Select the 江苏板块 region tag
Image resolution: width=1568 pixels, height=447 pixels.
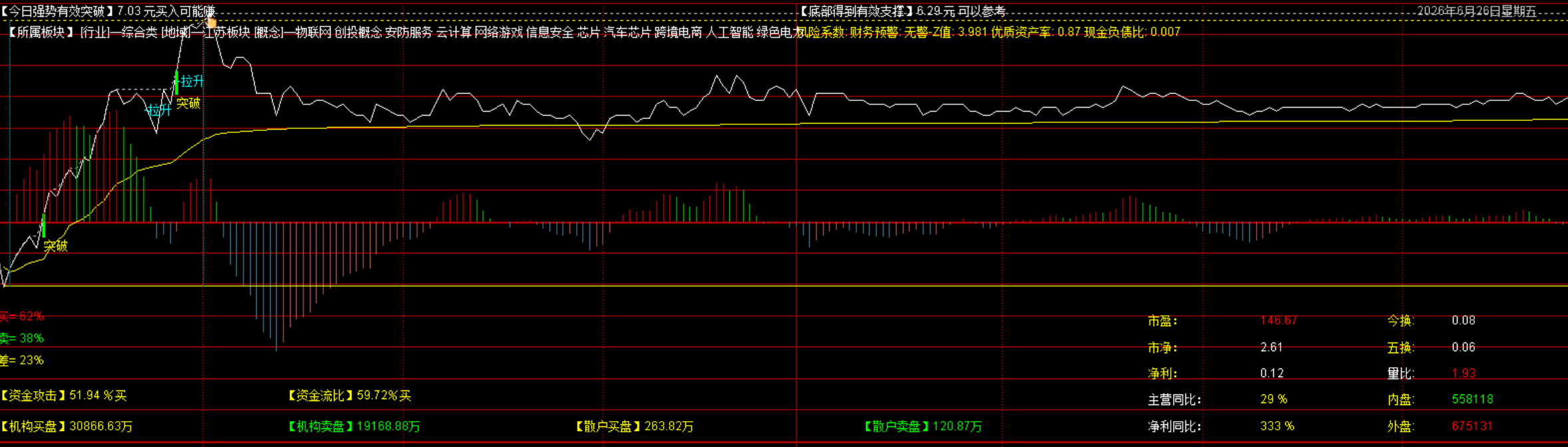(x=226, y=32)
